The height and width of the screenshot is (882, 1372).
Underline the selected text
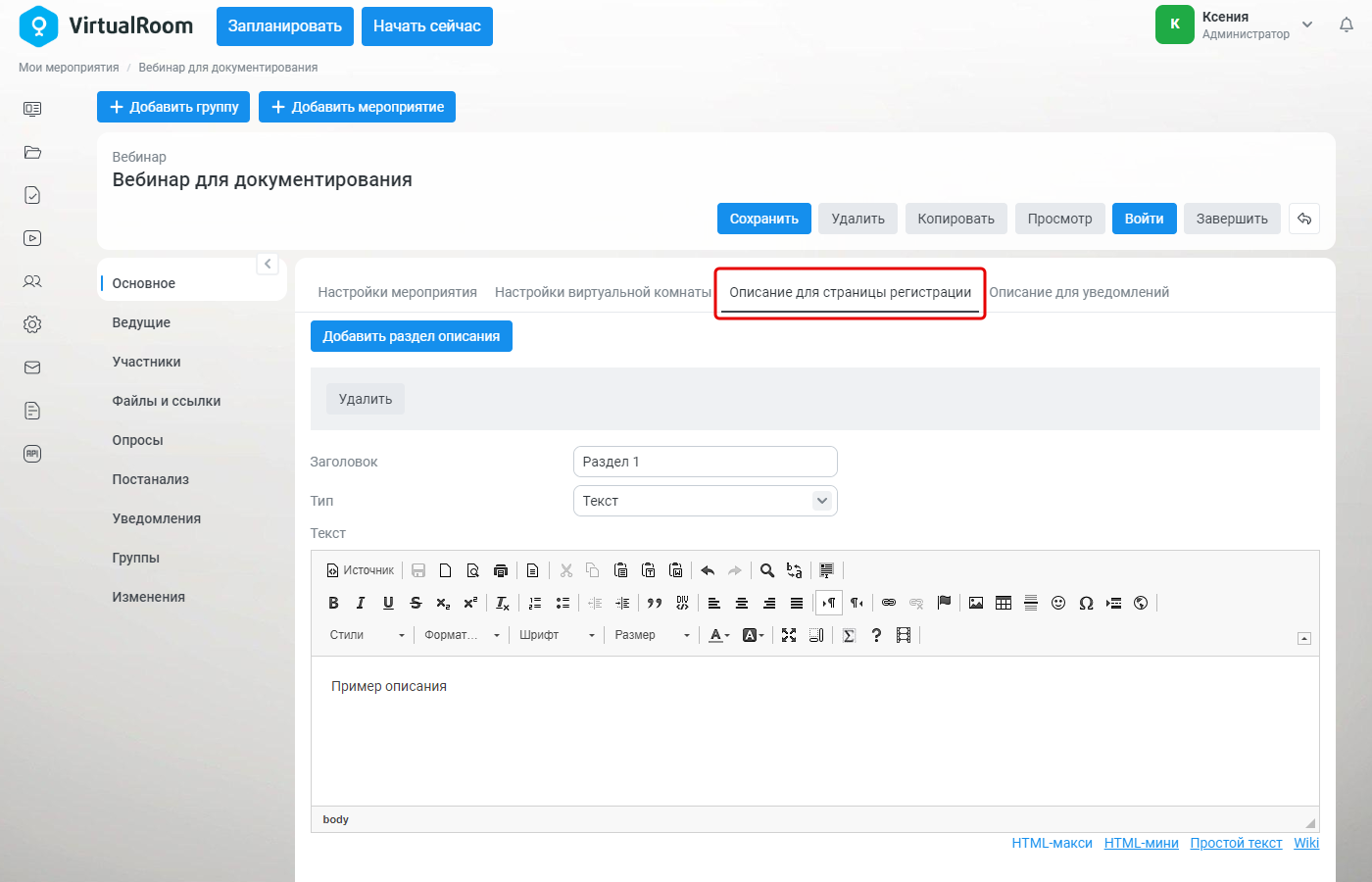(388, 603)
